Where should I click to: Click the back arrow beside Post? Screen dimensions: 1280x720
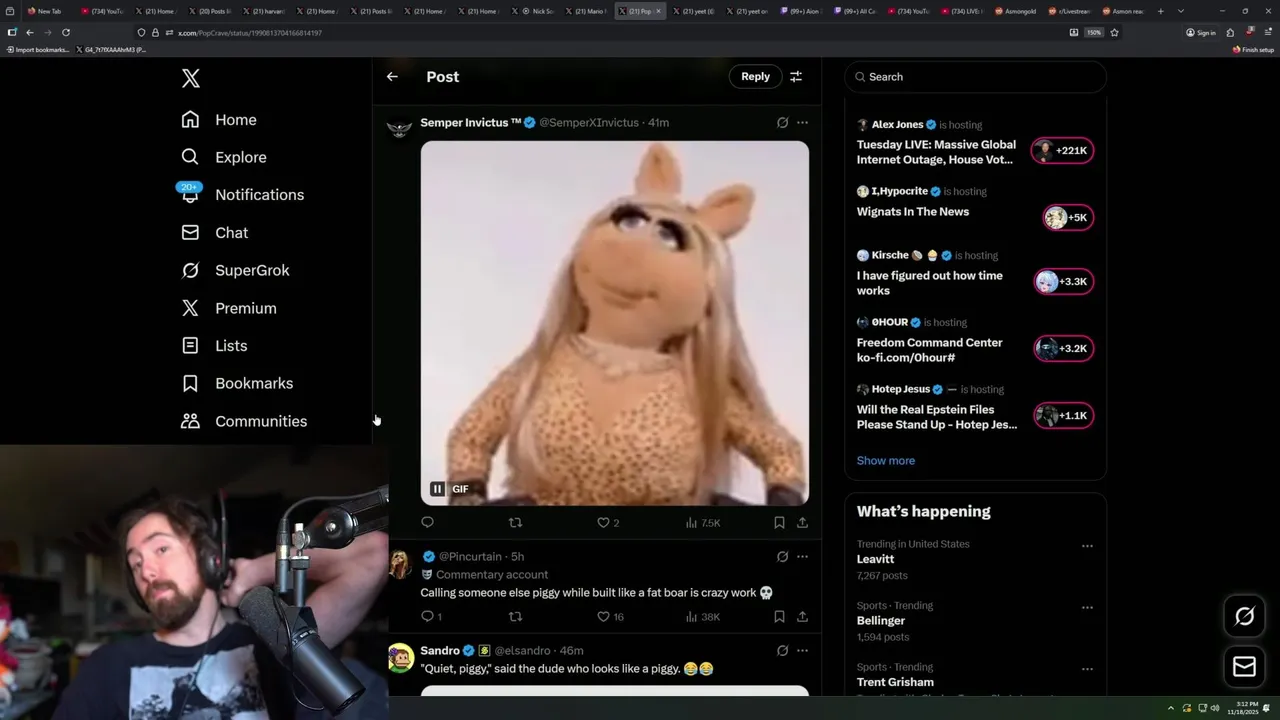[x=392, y=77]
